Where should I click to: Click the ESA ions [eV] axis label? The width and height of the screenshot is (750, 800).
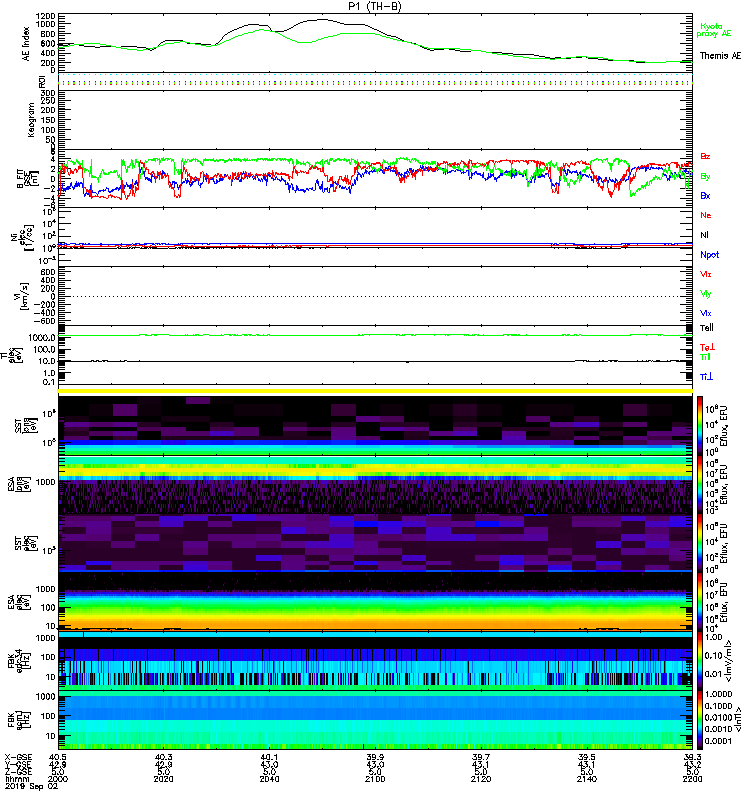[17, 484]
